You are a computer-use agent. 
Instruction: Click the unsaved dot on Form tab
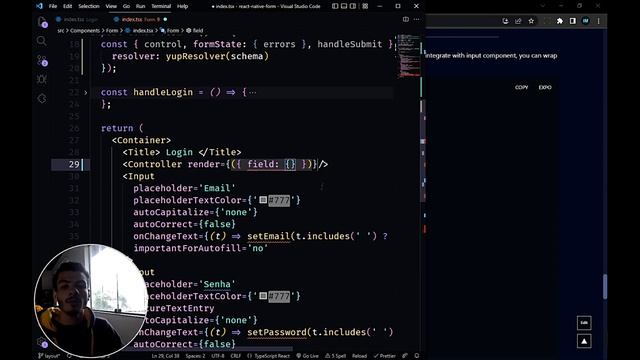[165, 19]
